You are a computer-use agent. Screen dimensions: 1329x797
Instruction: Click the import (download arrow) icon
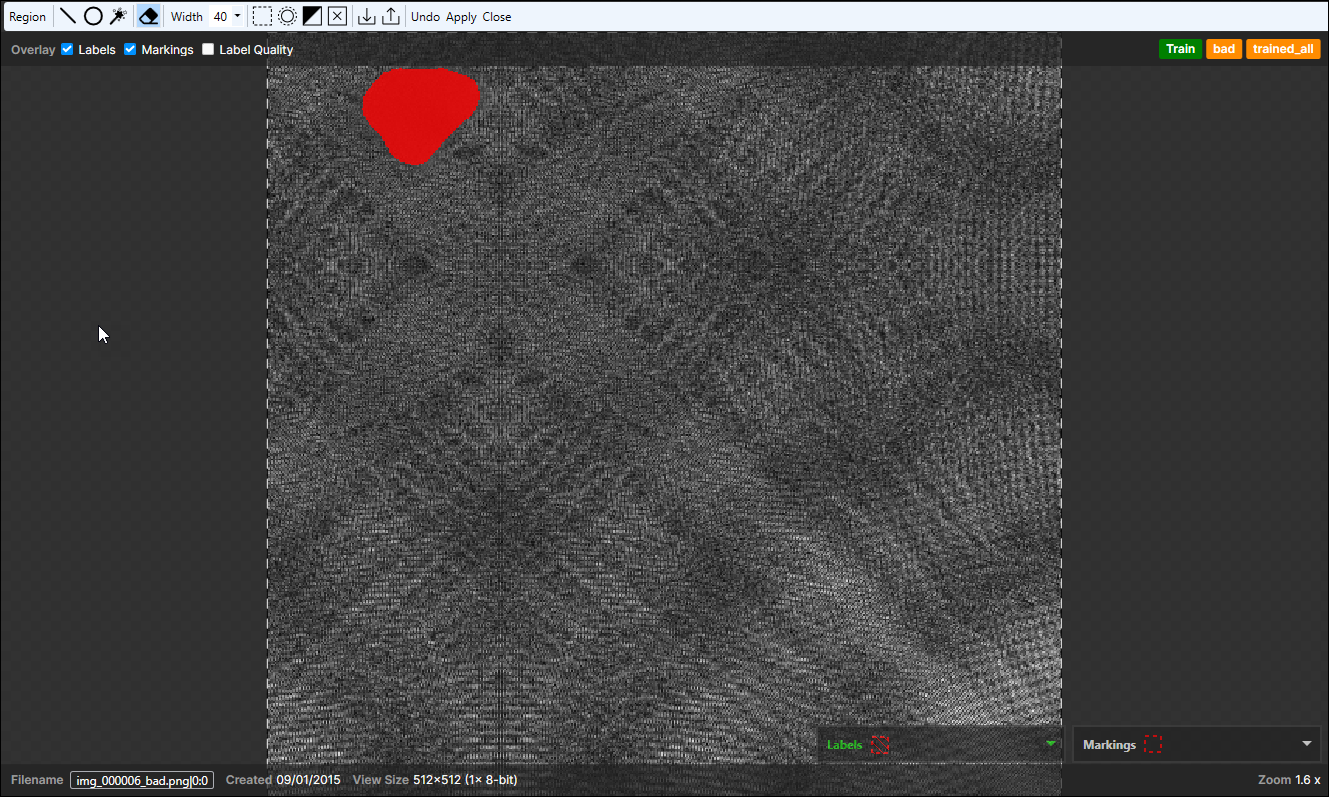point(367,16)
